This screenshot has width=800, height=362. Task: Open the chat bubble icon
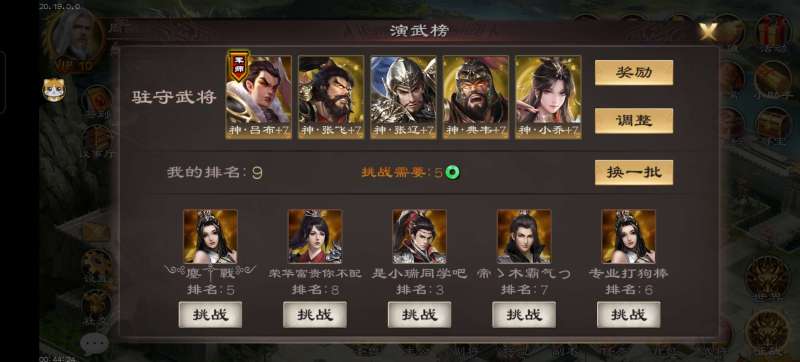(x=94, y=346)
